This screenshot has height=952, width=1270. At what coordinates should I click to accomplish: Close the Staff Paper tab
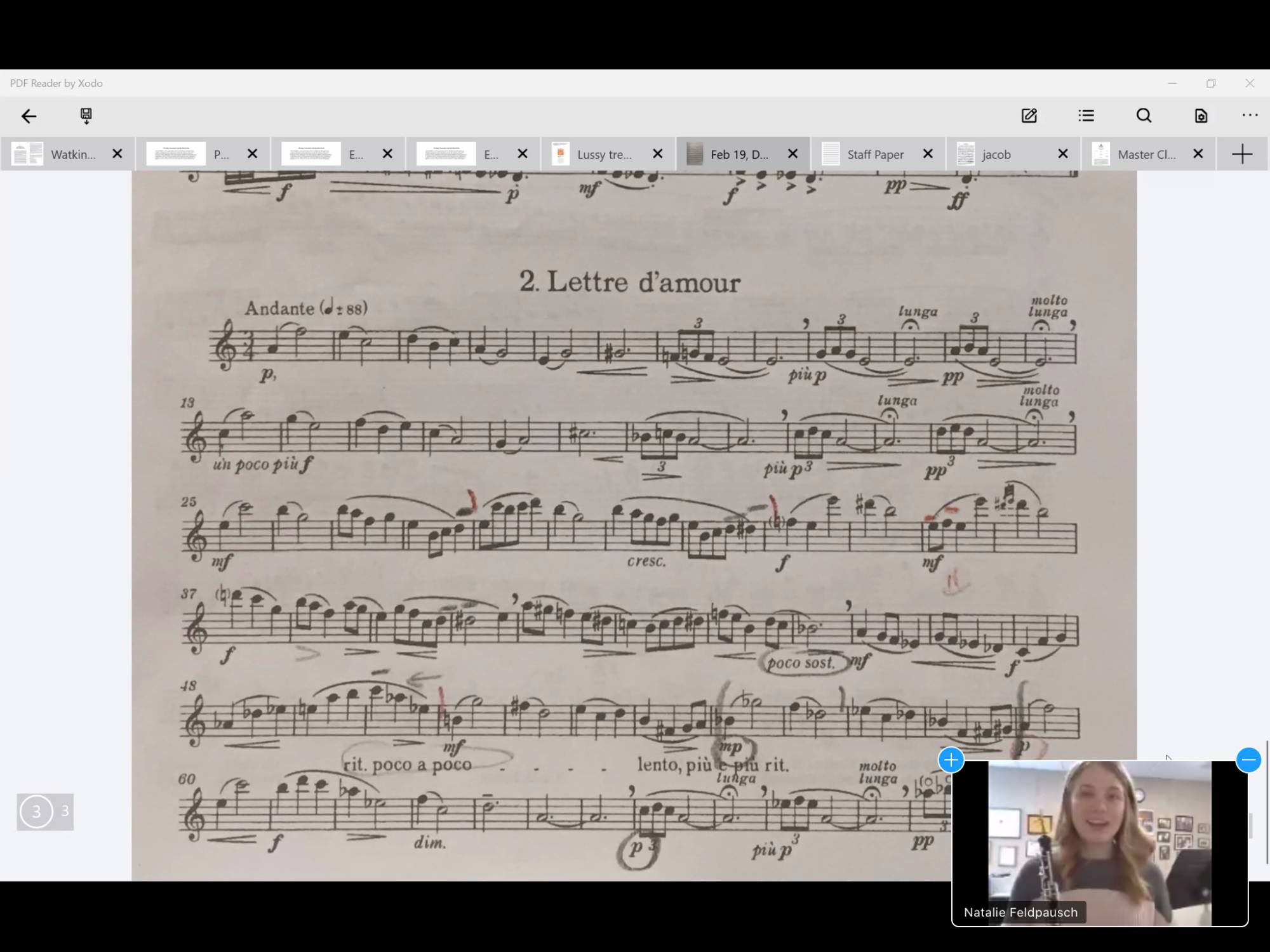click(928, 154)
